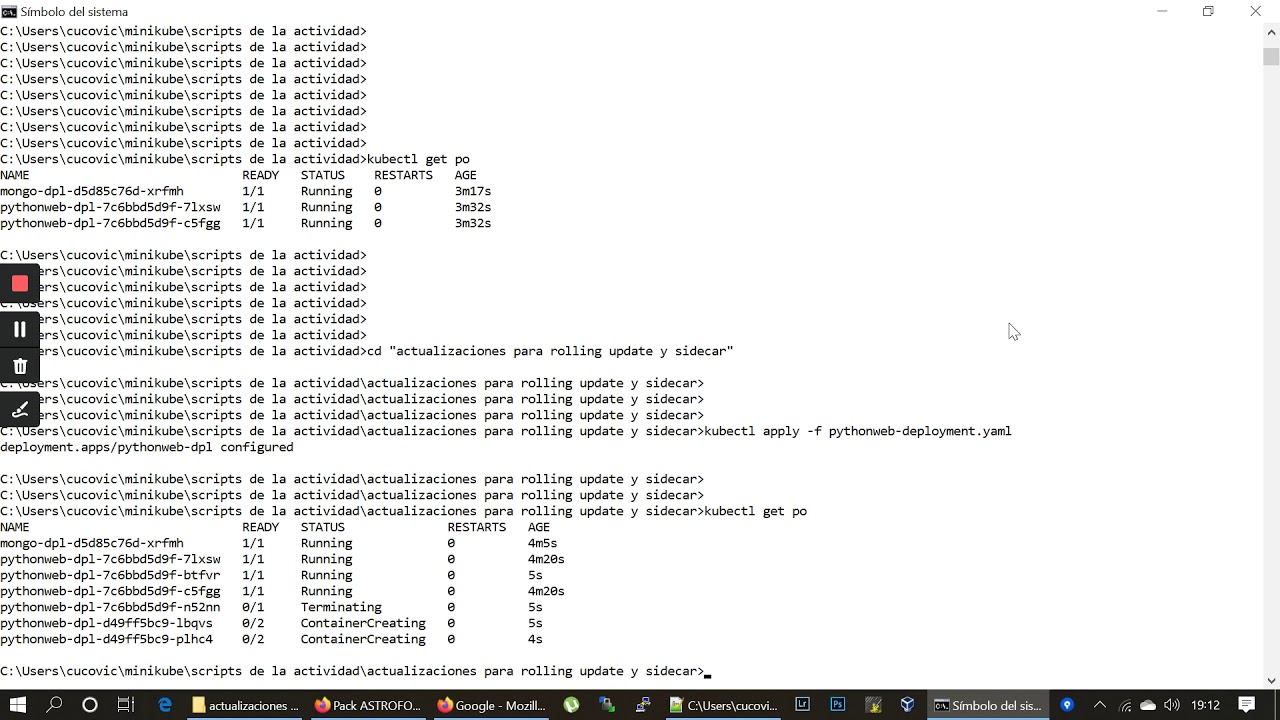1280x720 pixels.
Task: Open the recorder's pen annotation tool
Action: point(19,410)
